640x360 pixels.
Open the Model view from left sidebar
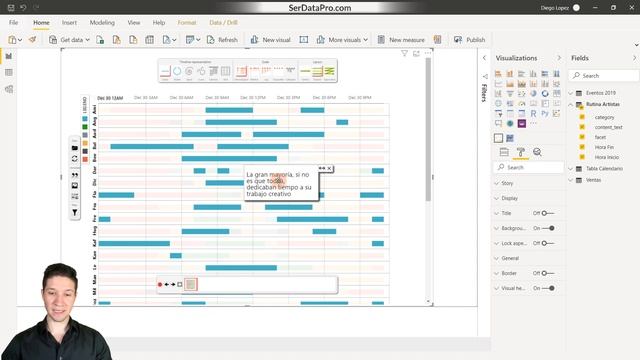click(9, 89)
